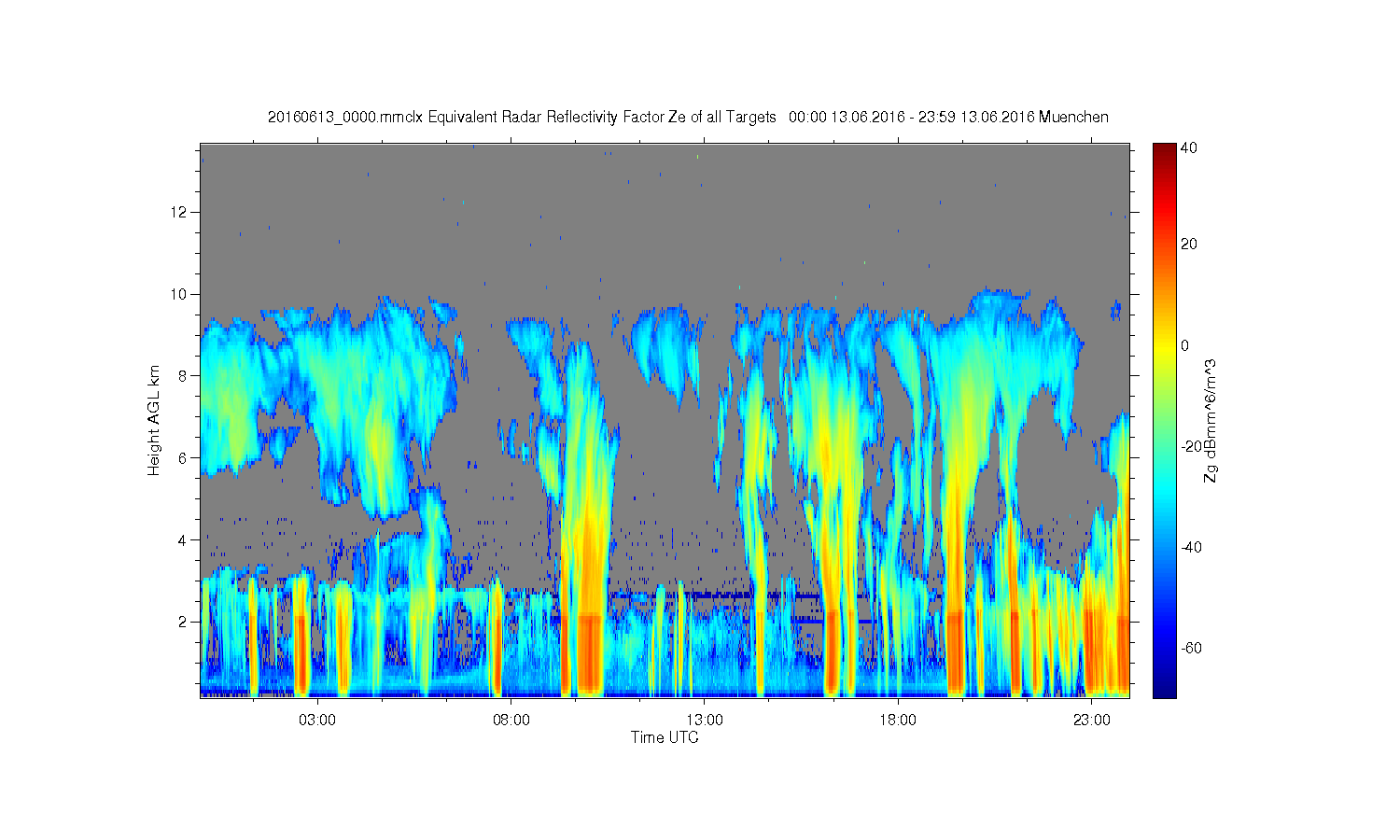The image size is (1400, 840).
Task: Click the 03:00 time tick label
Action: [317, 721]
